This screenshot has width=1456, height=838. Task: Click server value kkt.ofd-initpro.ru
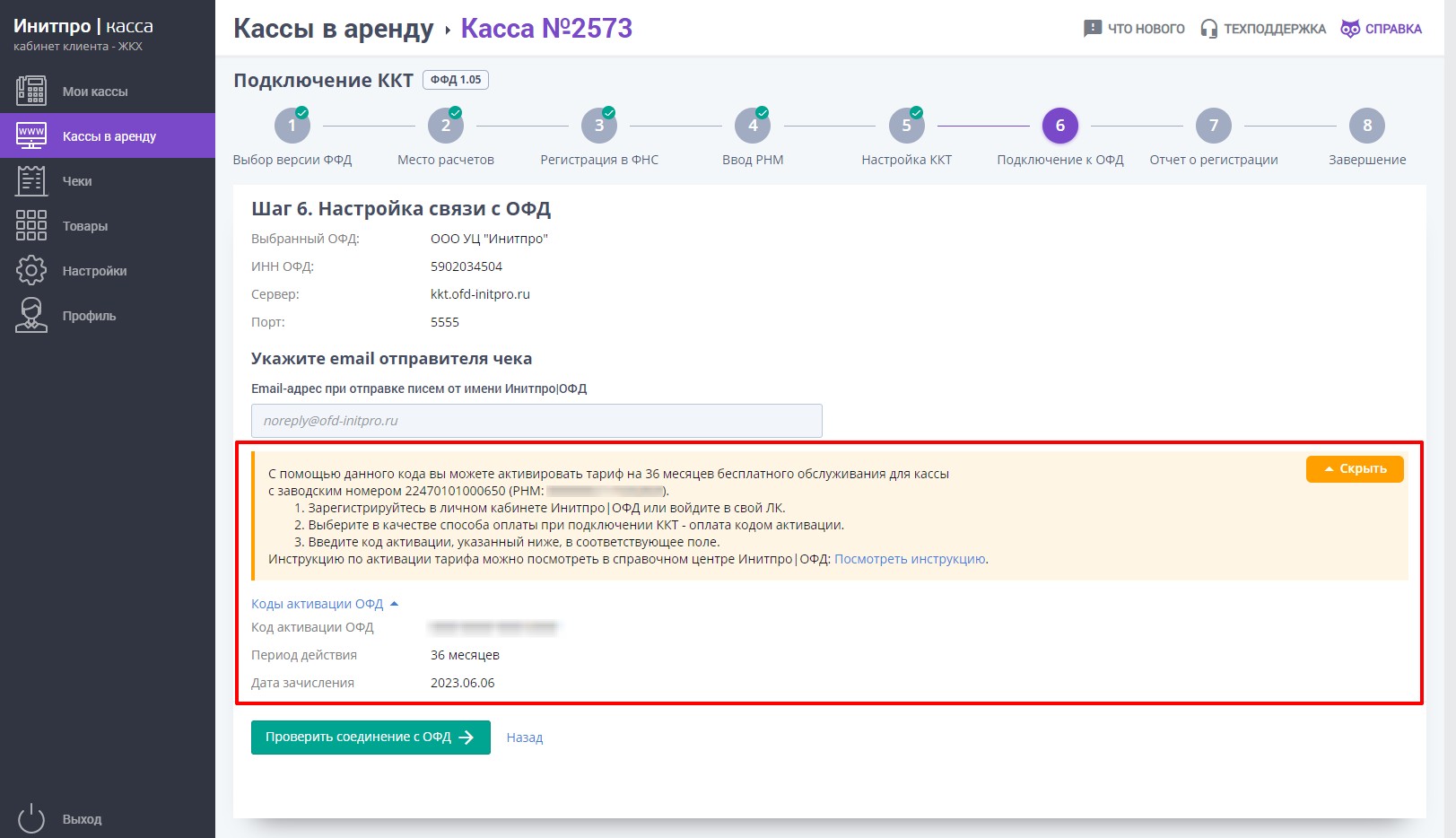pyautogui.click(x=480, y=294)
